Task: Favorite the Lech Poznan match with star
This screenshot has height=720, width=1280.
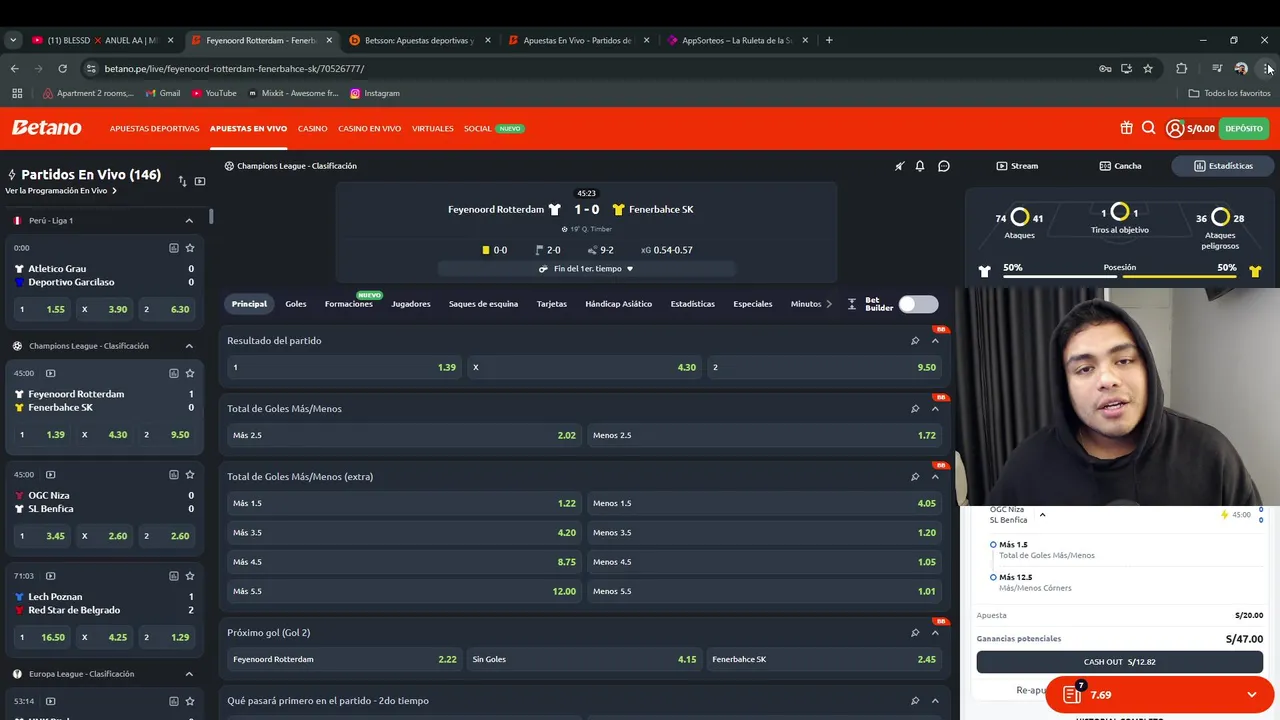Action: [190, 576]
